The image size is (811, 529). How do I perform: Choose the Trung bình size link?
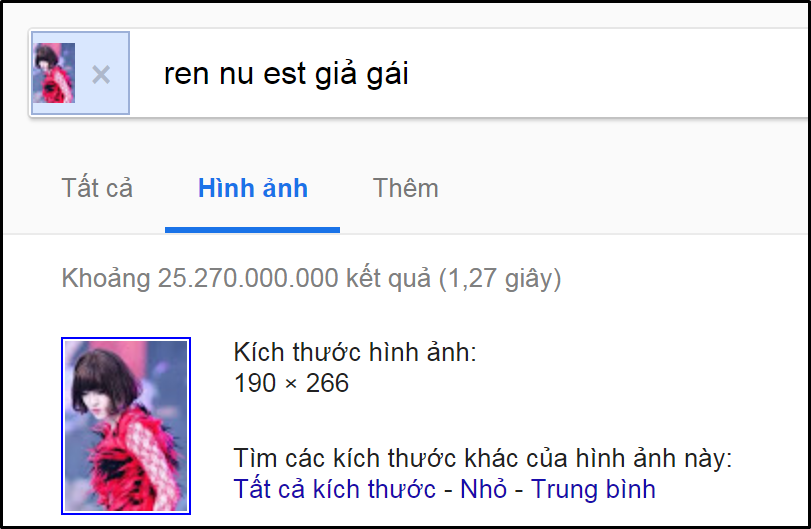coord(593,489)
